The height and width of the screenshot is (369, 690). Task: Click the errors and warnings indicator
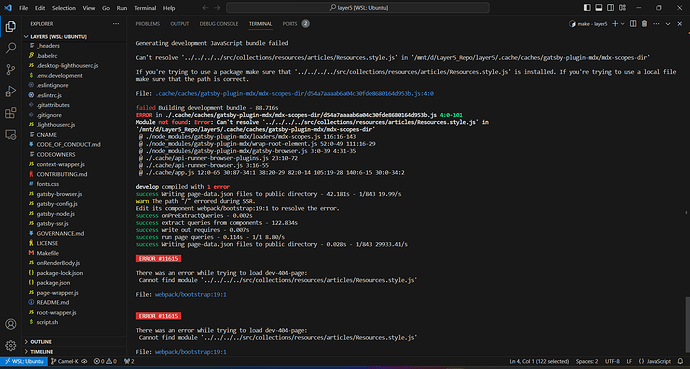pyautogui.click(x=105, y=361)
